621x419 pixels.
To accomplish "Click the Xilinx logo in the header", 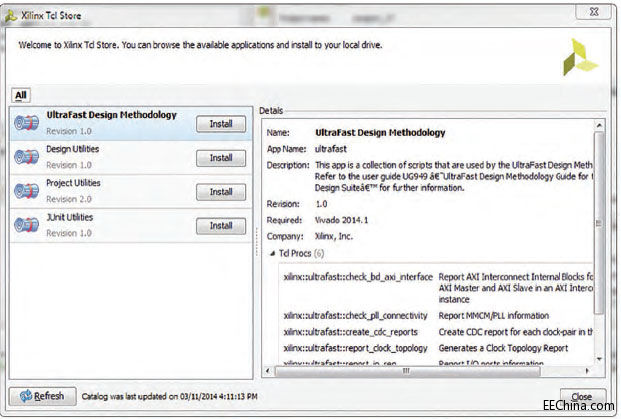I will [580, 58].
